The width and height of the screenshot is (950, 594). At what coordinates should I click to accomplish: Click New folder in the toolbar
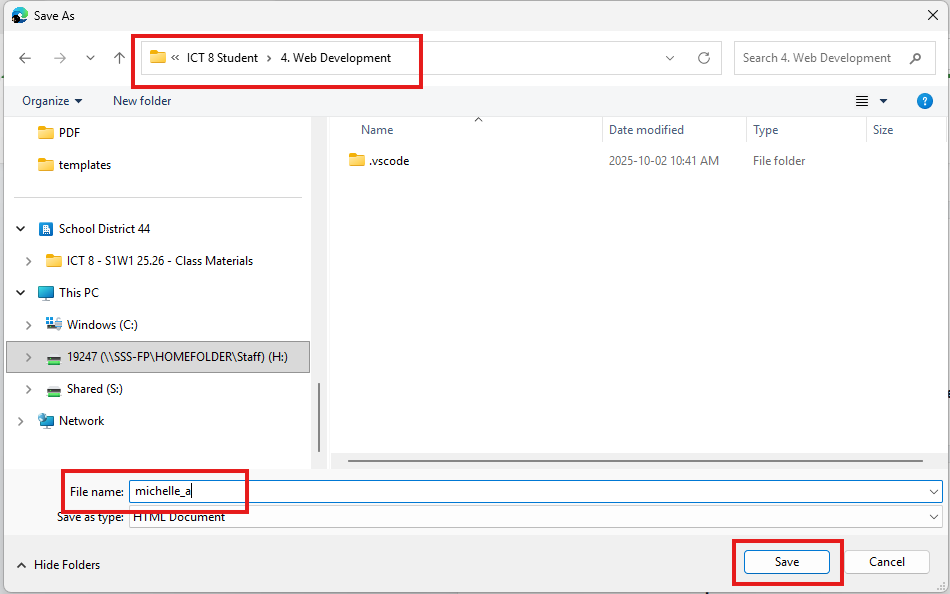point(142,101)
